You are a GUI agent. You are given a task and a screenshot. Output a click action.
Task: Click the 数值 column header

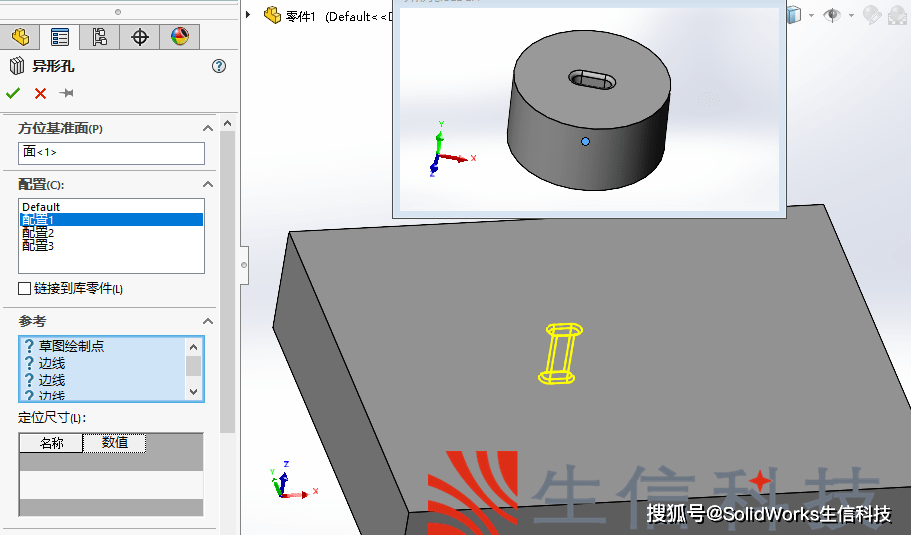[x=115, y=442]
